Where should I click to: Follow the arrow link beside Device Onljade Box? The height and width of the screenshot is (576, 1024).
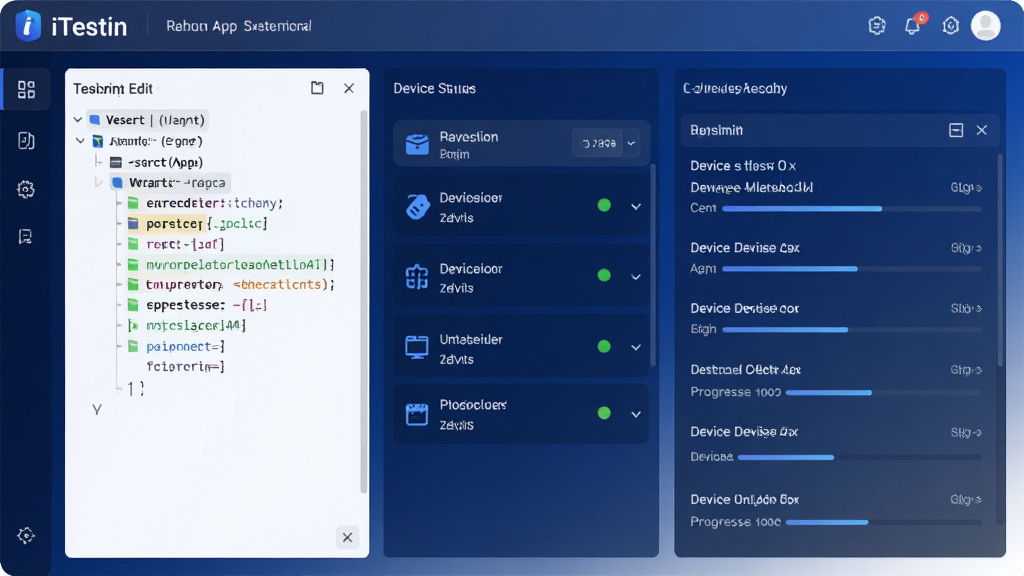966,500
